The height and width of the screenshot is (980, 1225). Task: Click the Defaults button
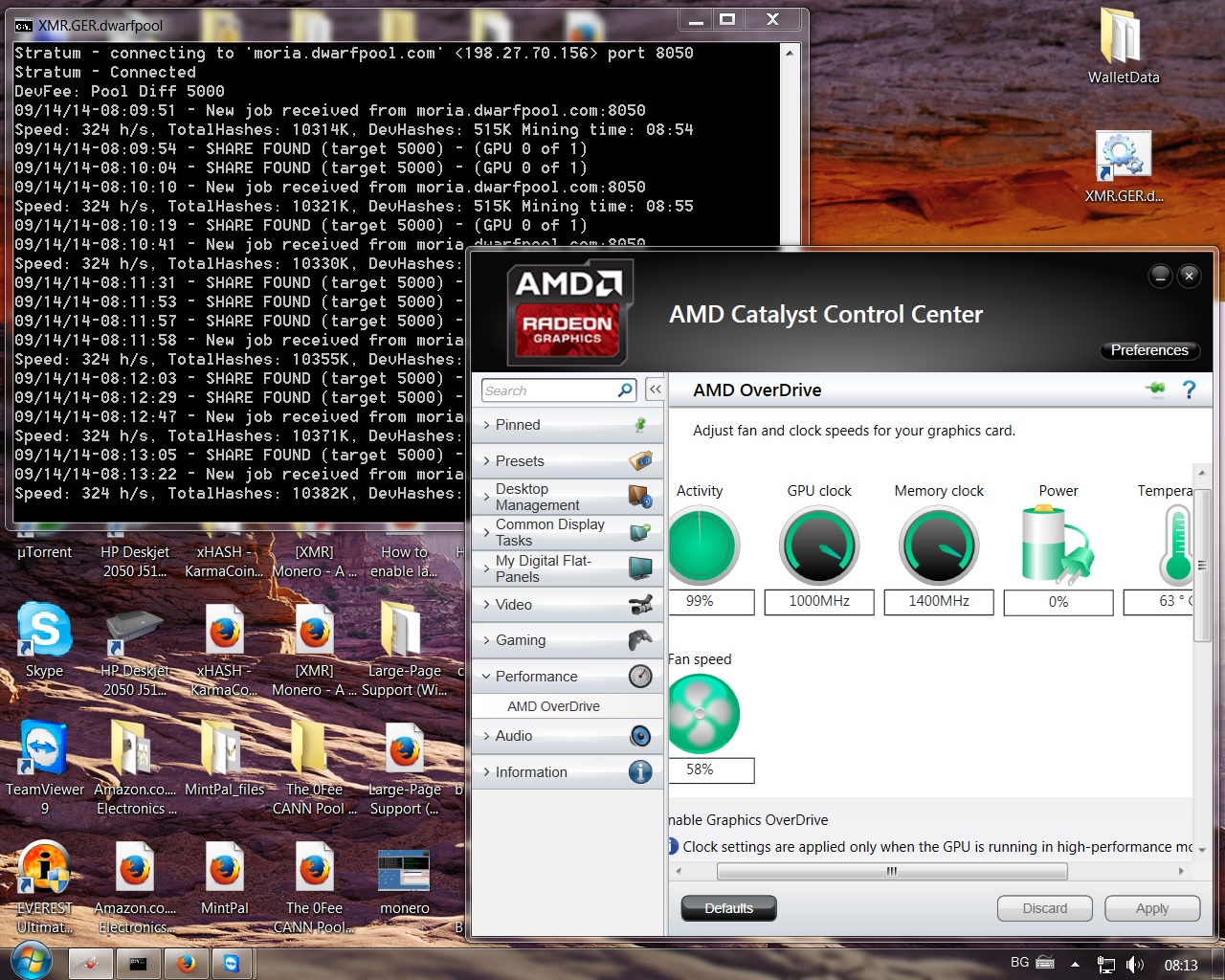coord(728,908)
